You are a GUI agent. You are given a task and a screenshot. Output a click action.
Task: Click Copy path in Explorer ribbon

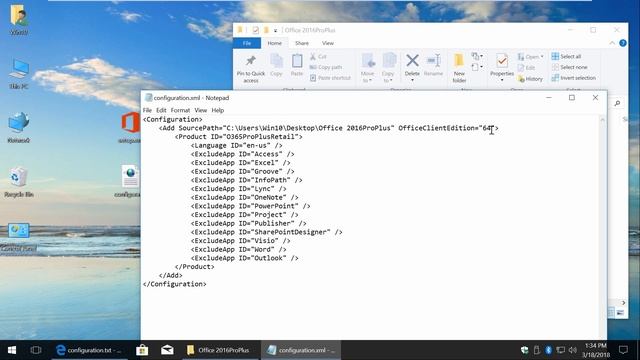[326, 67]
